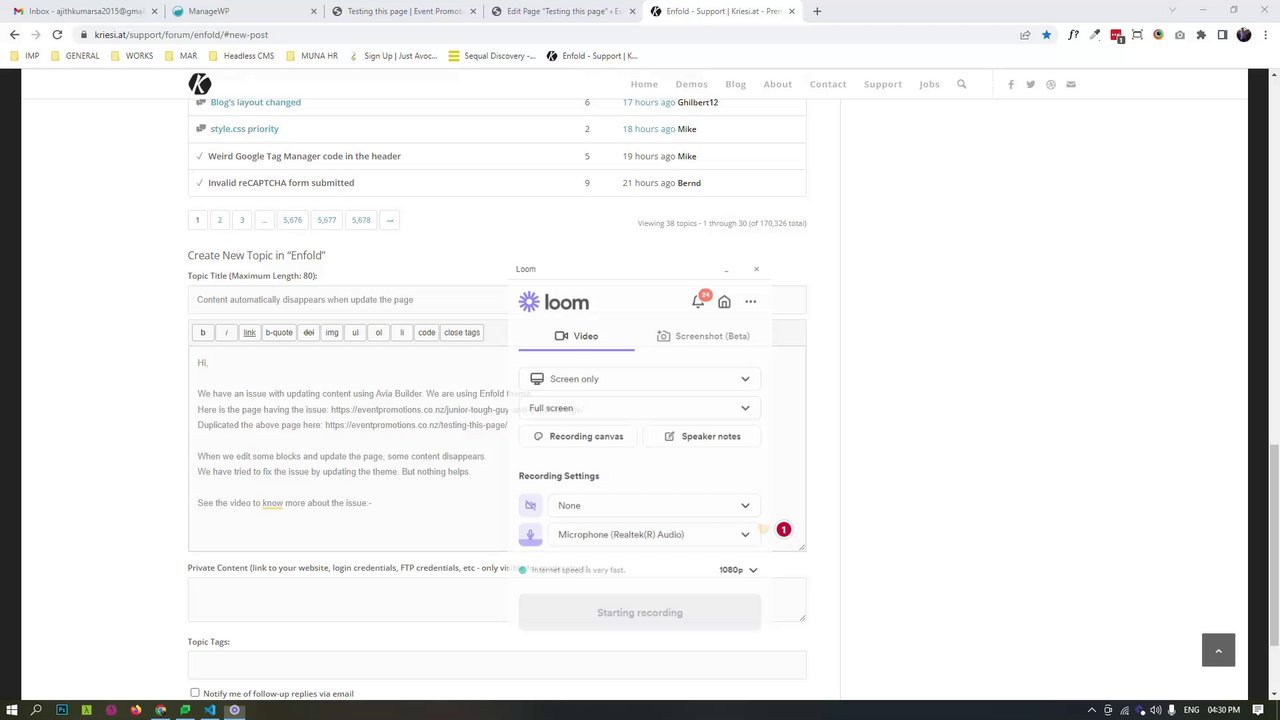
Task: Click the browser address bar URL
Action: (181, 34)
